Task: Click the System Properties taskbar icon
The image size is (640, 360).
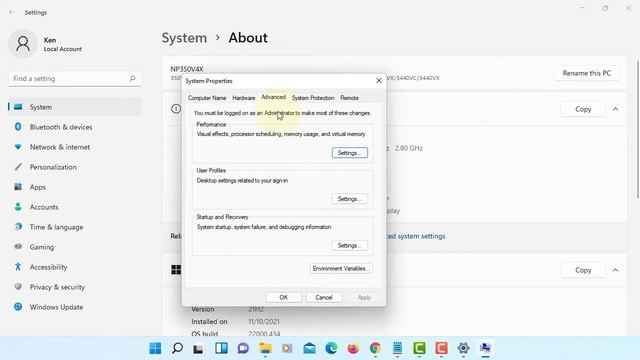Action: [485, 348]
